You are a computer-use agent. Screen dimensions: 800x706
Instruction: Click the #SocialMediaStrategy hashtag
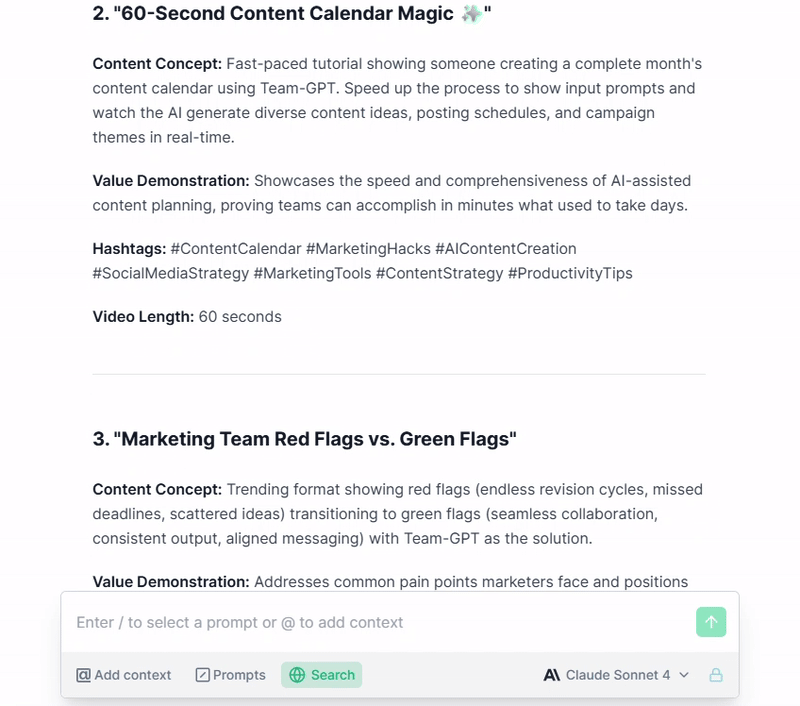point(170,273)
